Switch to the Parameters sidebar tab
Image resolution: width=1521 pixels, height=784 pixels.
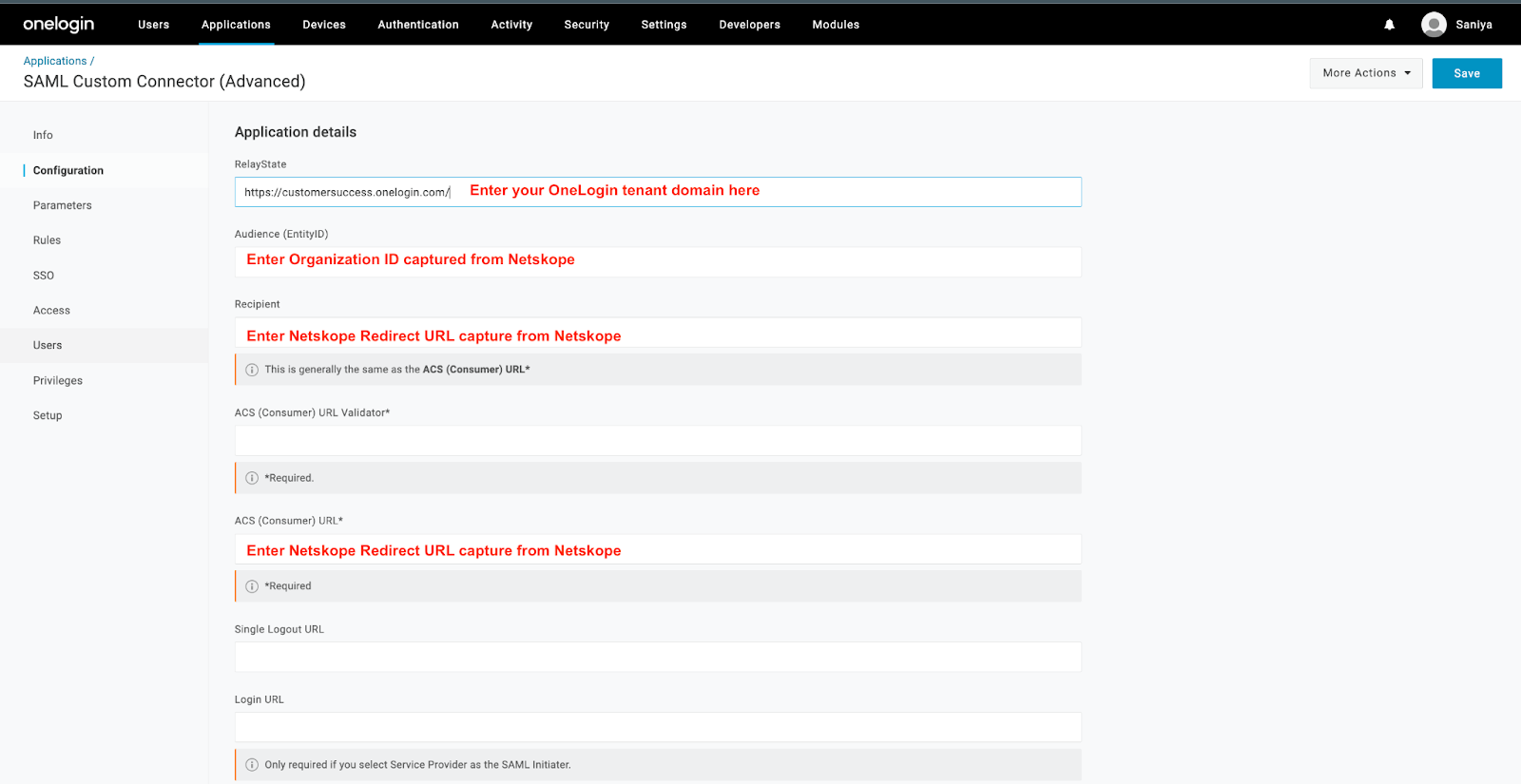[104, 205]
